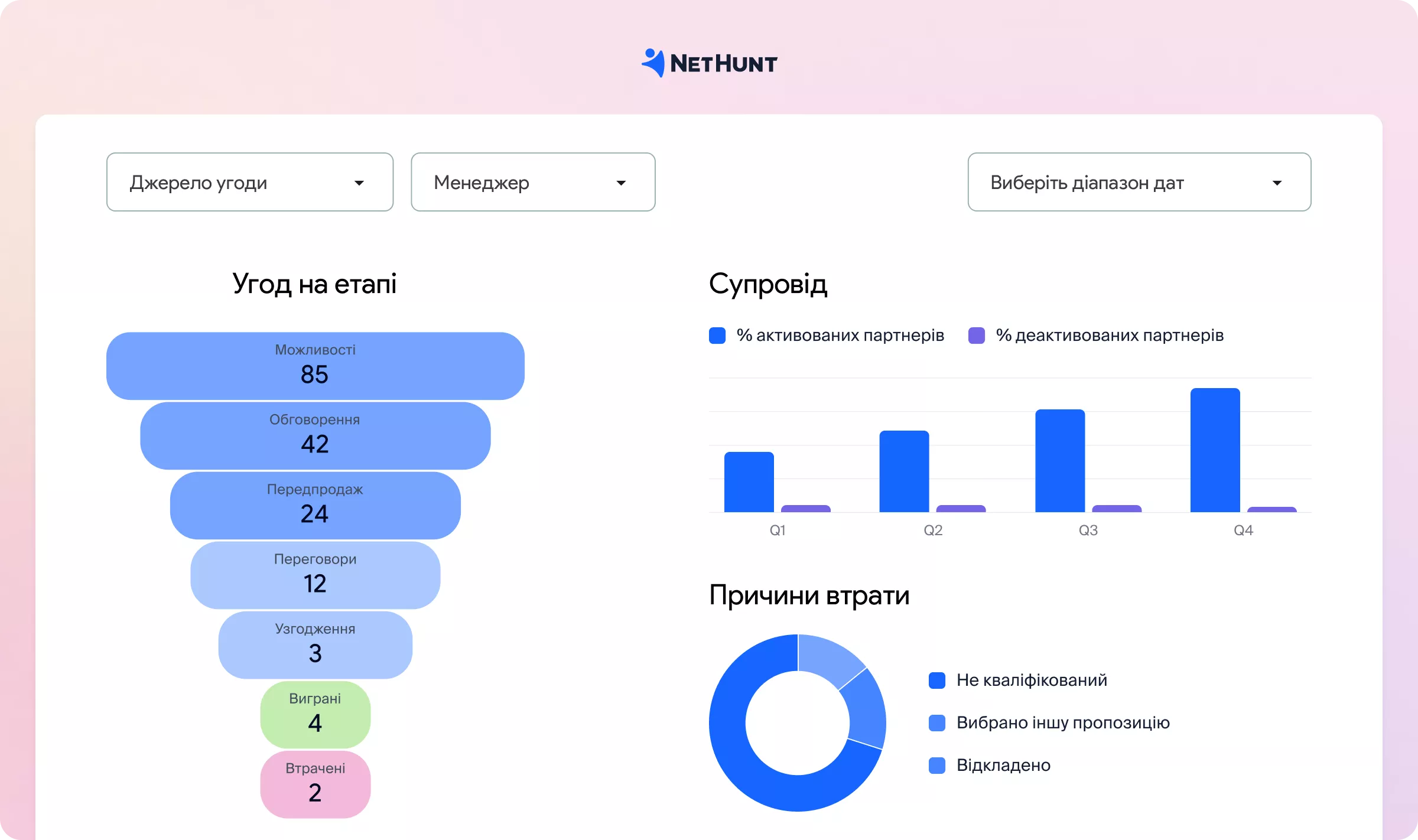Open the 'Джерело угоди' dropdown
The height and width of the screenshot is (840, 1418).
coord(249,182)
